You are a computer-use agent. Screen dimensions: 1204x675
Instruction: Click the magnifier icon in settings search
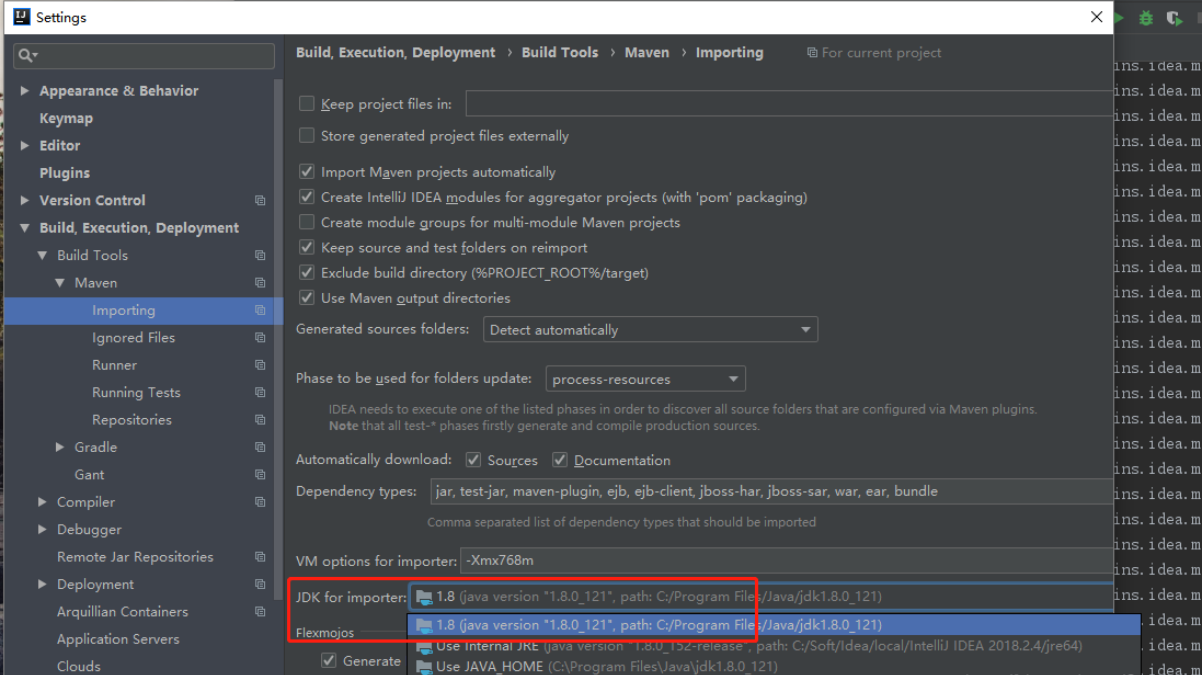pyautogui.click(x=27, y=56)
